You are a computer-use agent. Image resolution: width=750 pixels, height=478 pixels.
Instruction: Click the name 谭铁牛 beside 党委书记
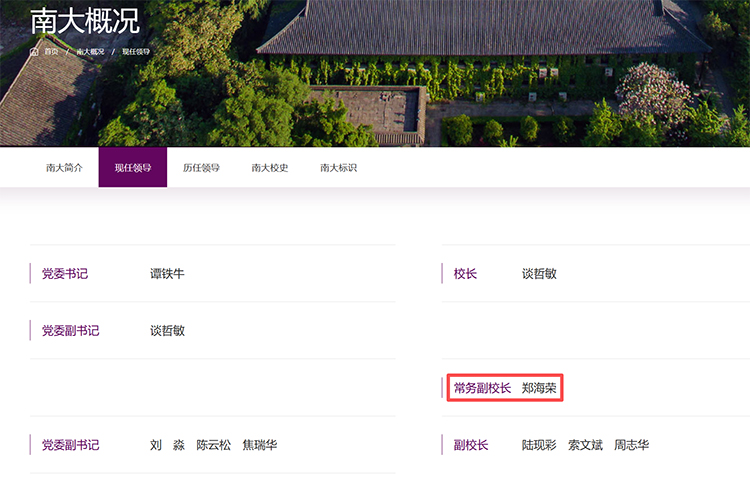click(167, 274)
